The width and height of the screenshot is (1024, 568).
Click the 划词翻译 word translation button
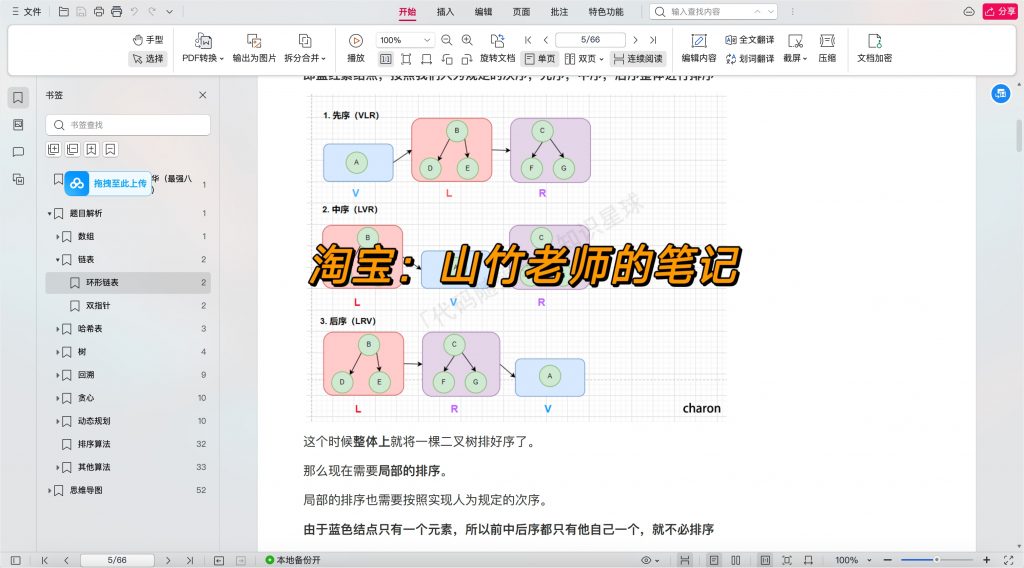click(x=750, y=59)
